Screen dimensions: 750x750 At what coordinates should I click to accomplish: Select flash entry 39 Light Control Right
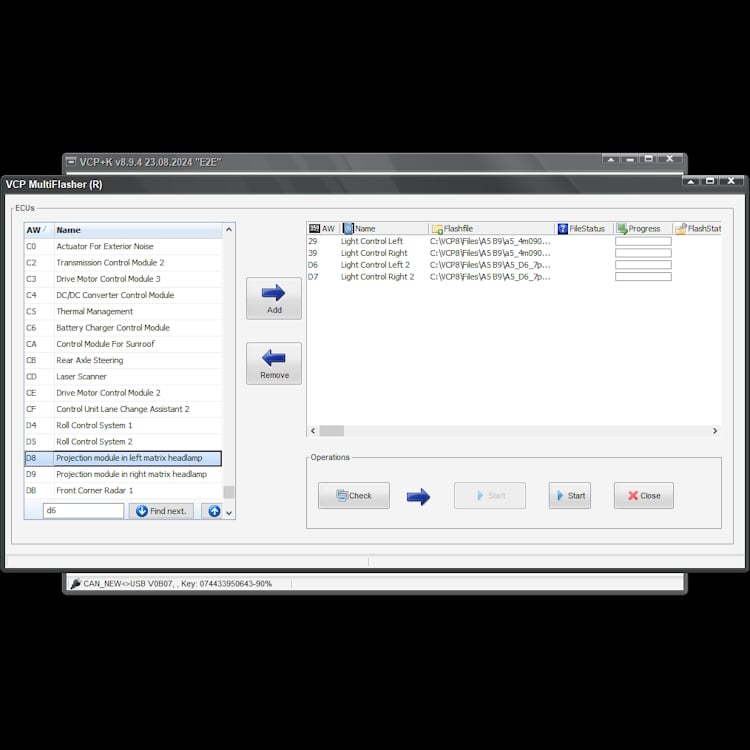click(x=514, y=253)
